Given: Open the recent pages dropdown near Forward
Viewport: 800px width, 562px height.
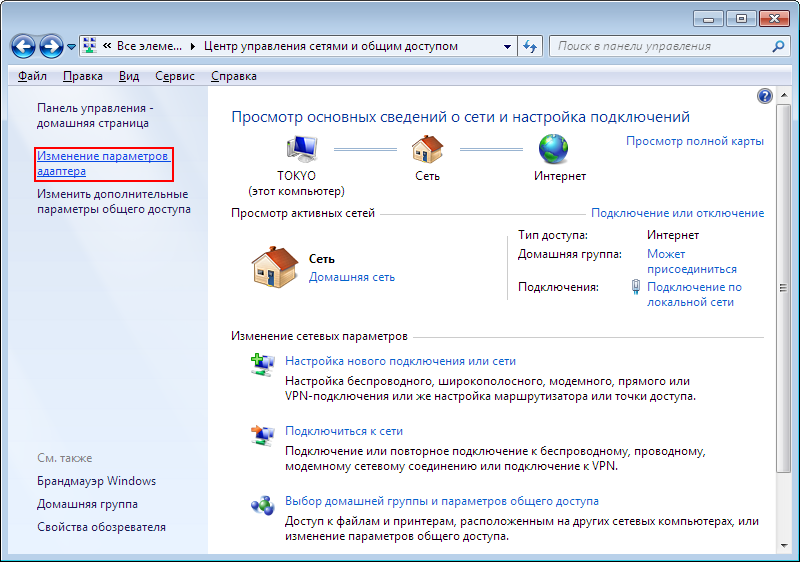Looking at the screenshot, I should click(x=71, y=47).
